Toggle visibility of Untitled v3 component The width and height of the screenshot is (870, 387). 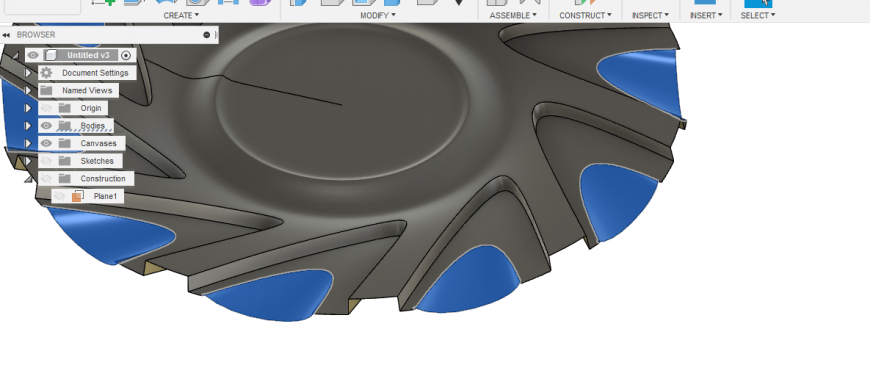[33, 55]
